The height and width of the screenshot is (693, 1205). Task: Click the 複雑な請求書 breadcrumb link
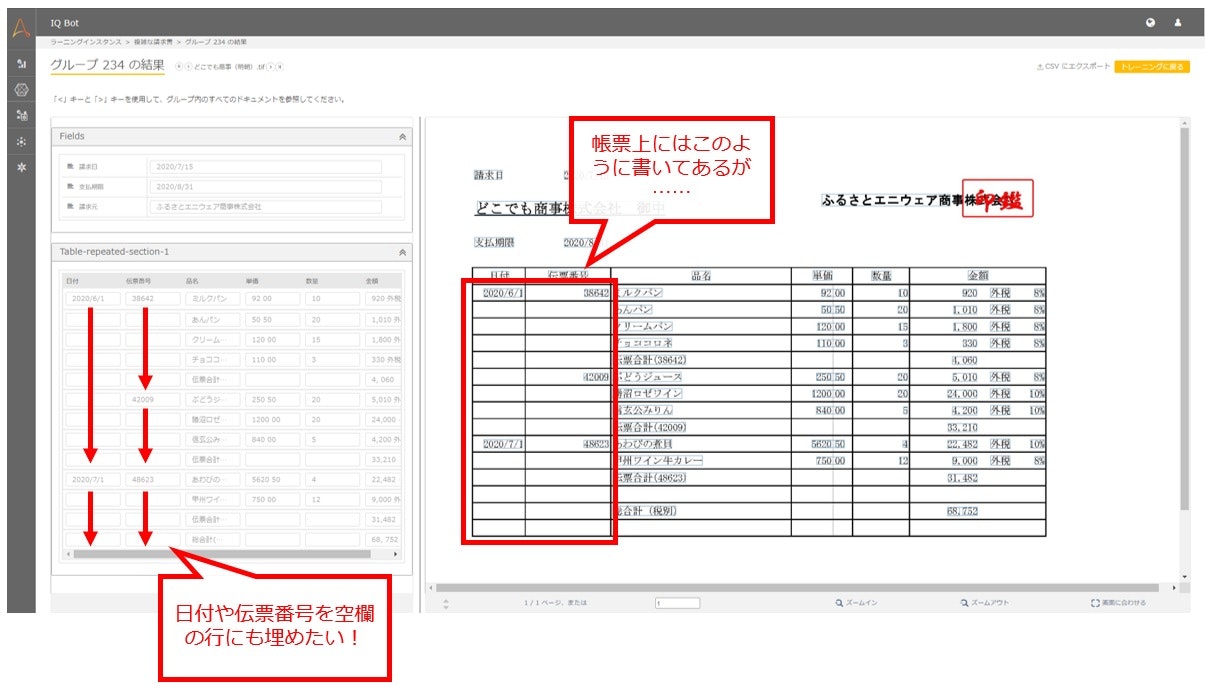click(x=153, y=42)
